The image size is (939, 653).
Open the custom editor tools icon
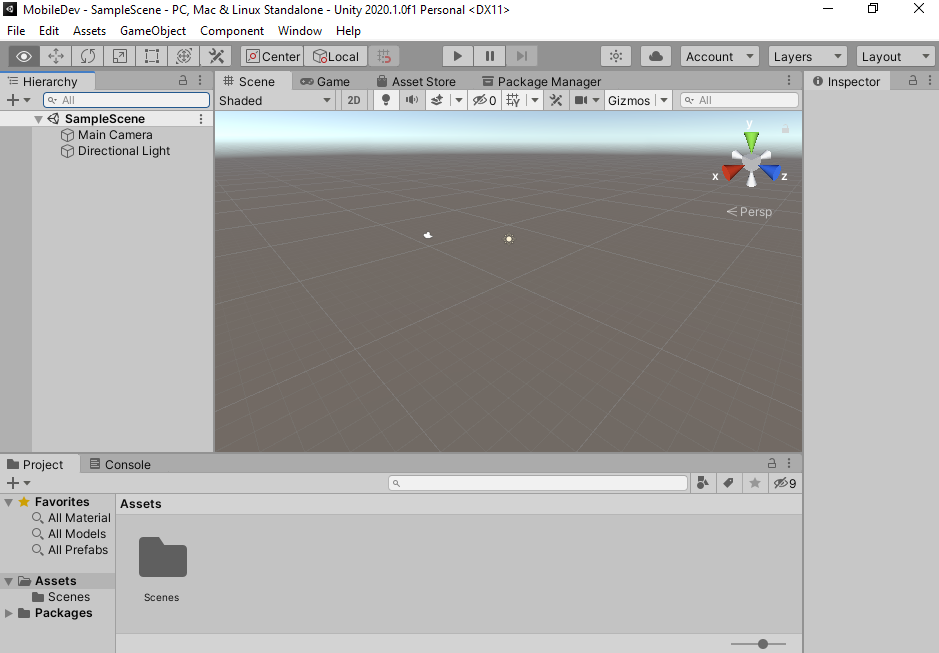click(216, 56)
